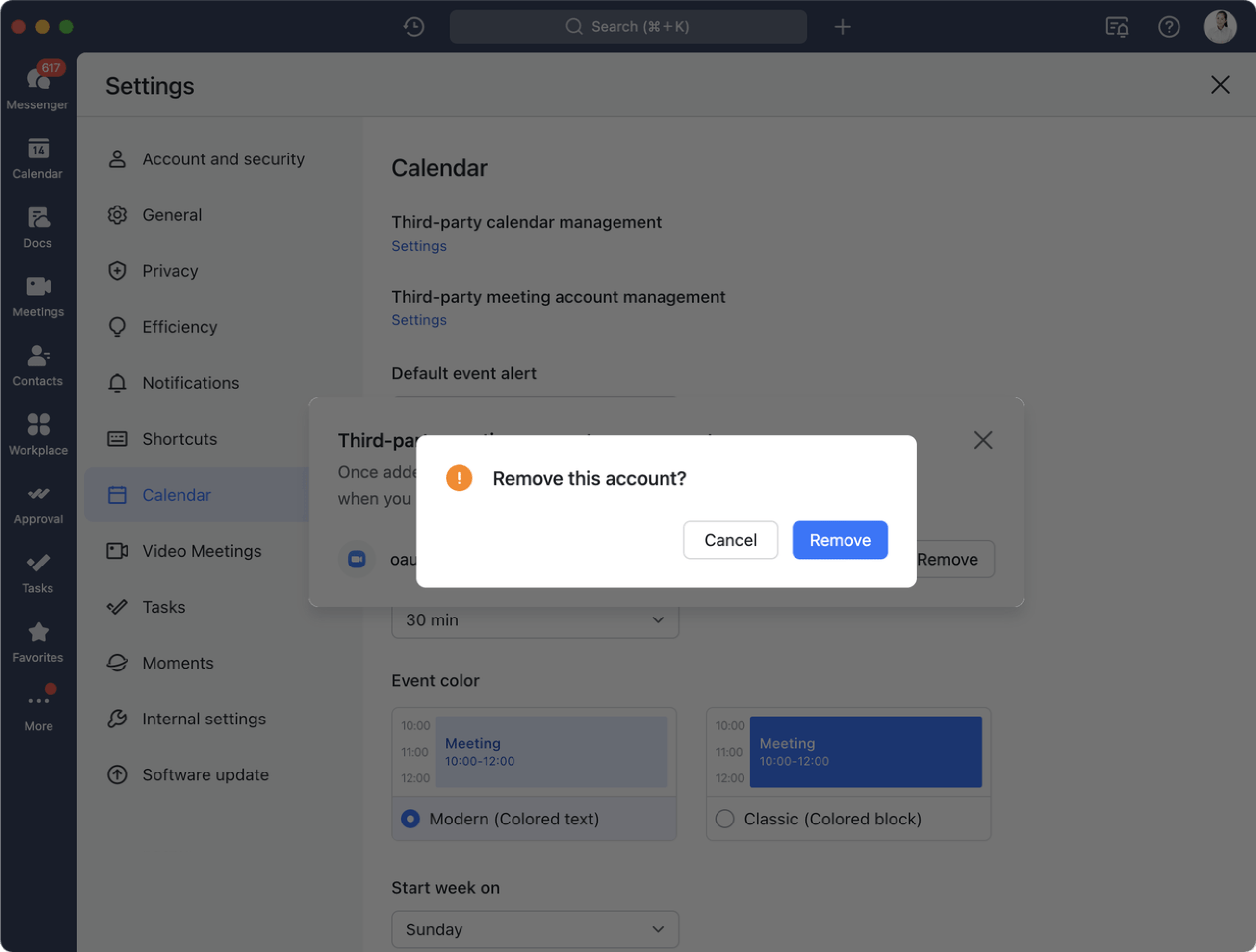Image resolution: width=1256 pixels, height=952 pixels.
Task: Confirm removal with the Remove button
Action: 840,540
